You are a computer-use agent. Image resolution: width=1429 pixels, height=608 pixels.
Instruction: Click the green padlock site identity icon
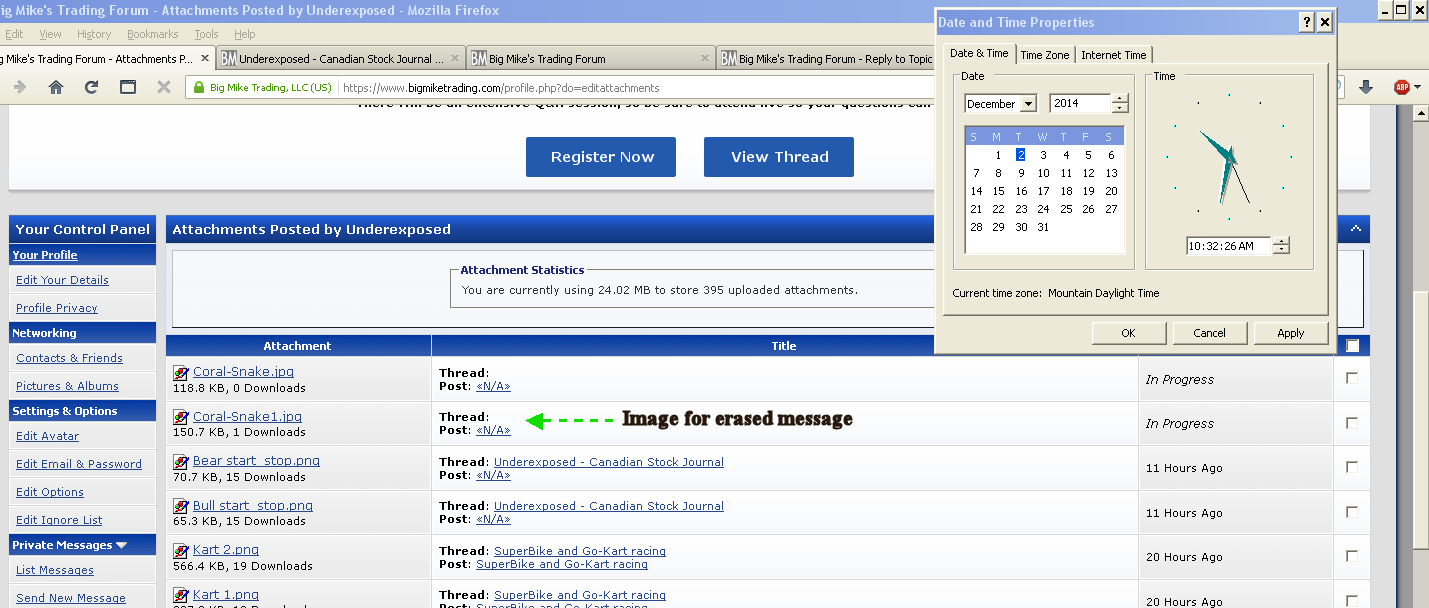(197, 87)
